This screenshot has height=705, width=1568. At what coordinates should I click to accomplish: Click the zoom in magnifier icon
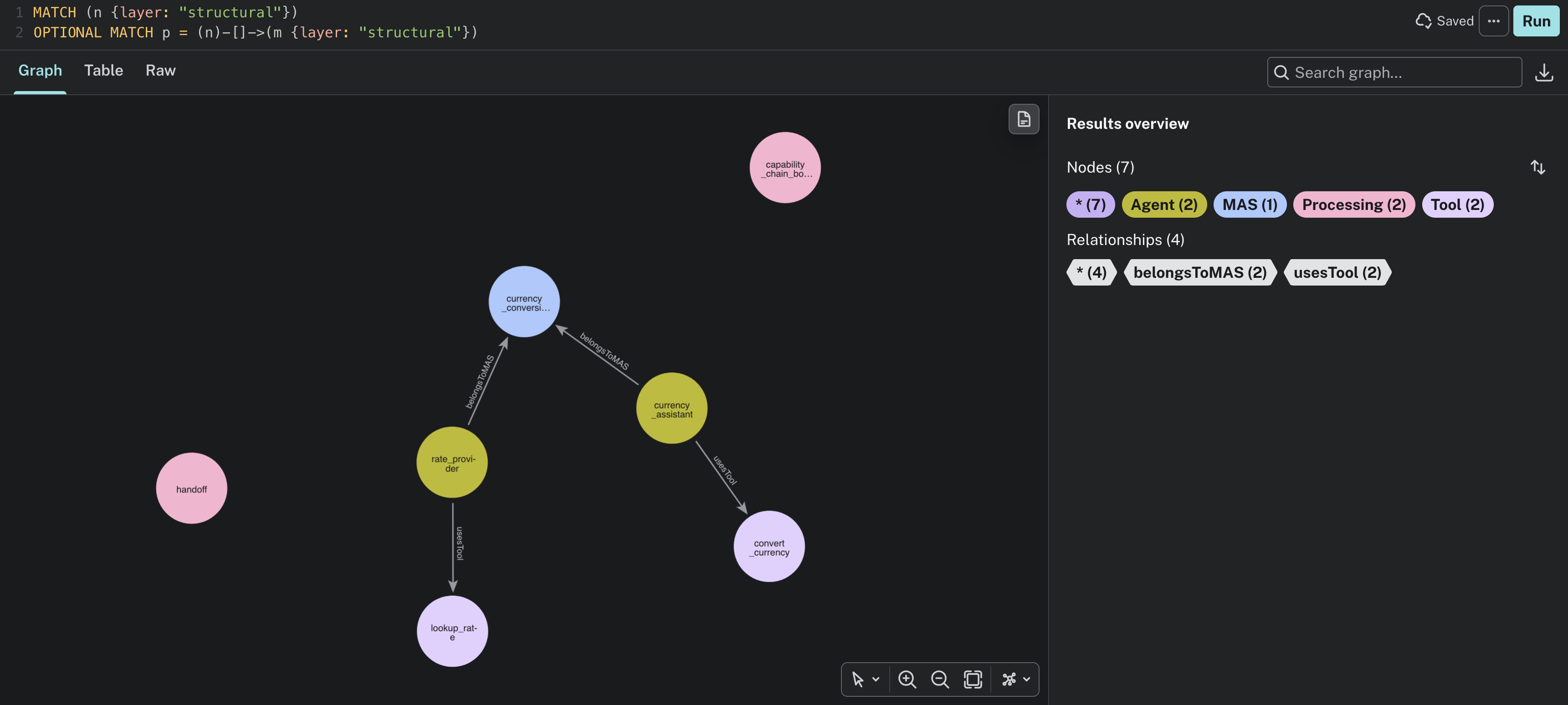click(907, 679)
